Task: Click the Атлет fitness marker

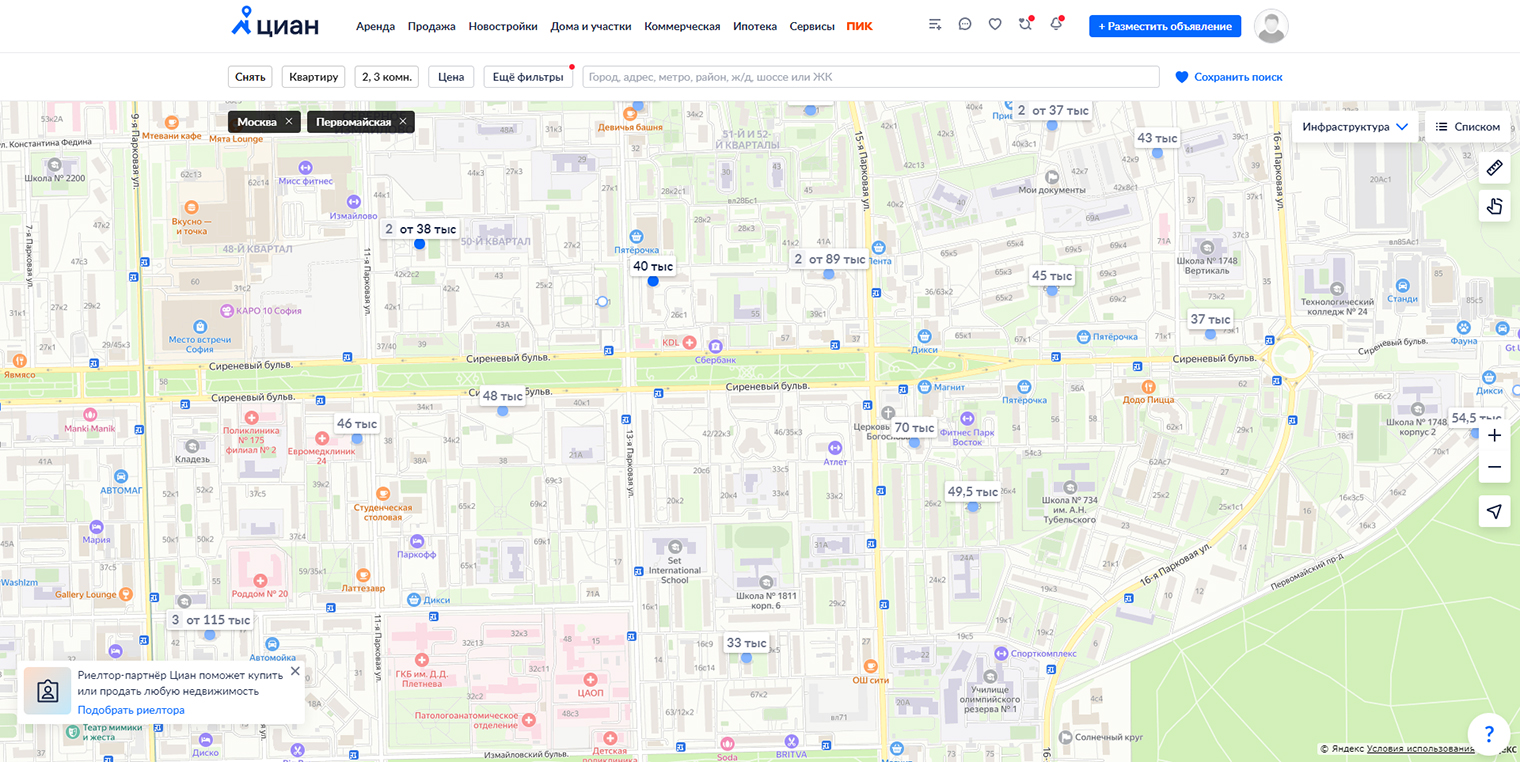Action: pyautogui.click(x=835, y=448)
